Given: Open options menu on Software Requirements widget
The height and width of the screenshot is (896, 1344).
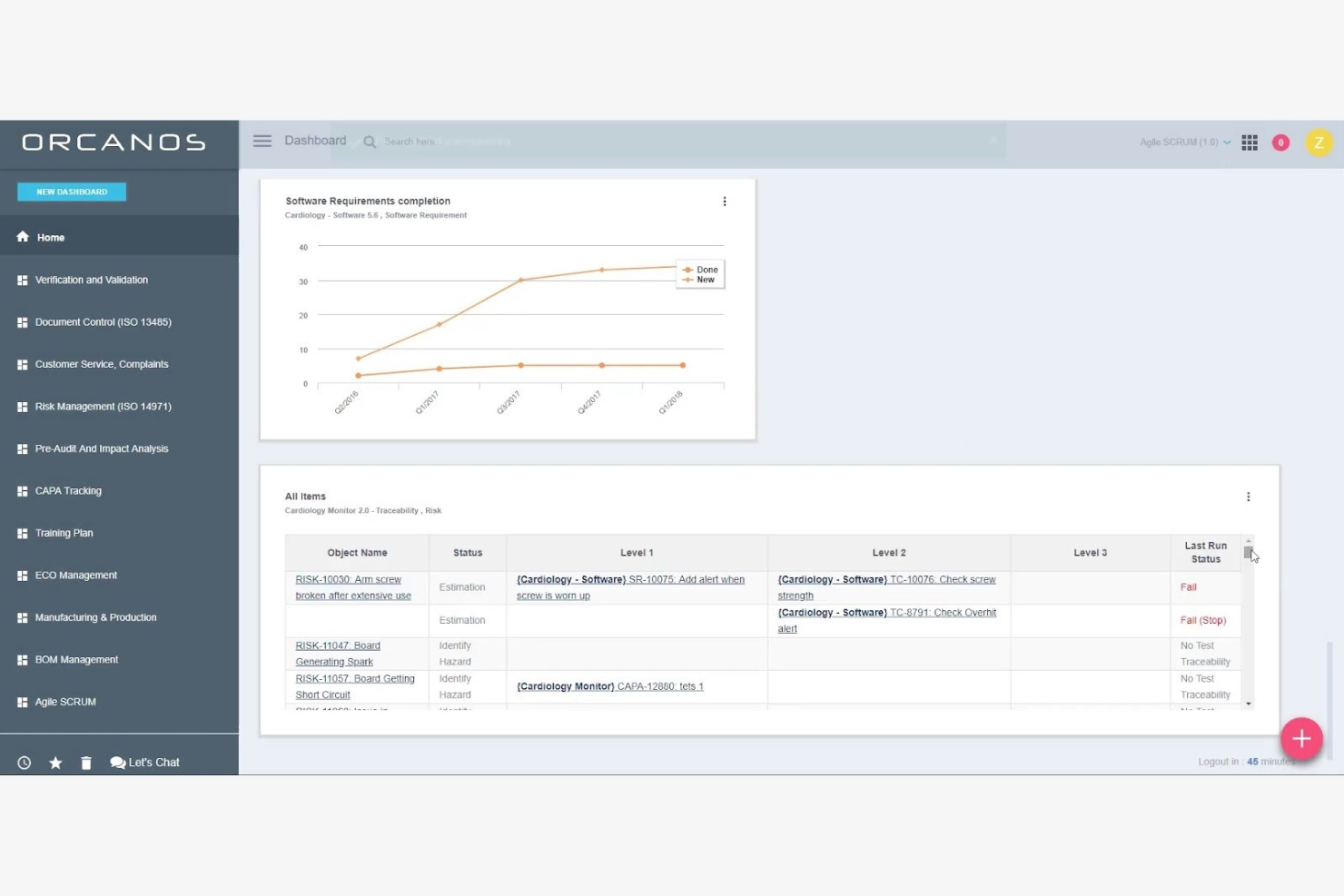Looking at the screenshot, I should (724, 201).
